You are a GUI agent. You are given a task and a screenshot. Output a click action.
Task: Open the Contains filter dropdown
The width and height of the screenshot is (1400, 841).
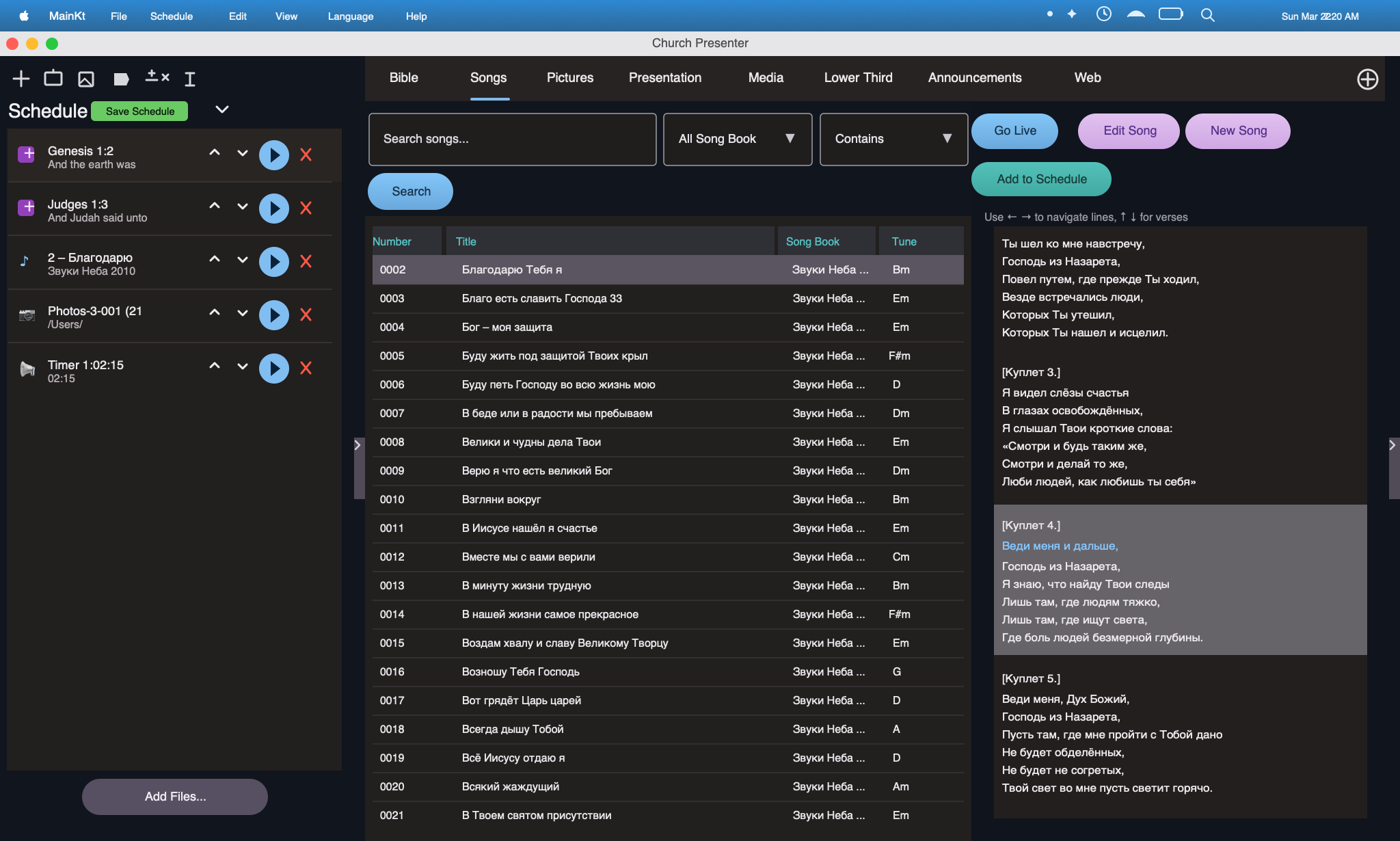tap(893, 139)
